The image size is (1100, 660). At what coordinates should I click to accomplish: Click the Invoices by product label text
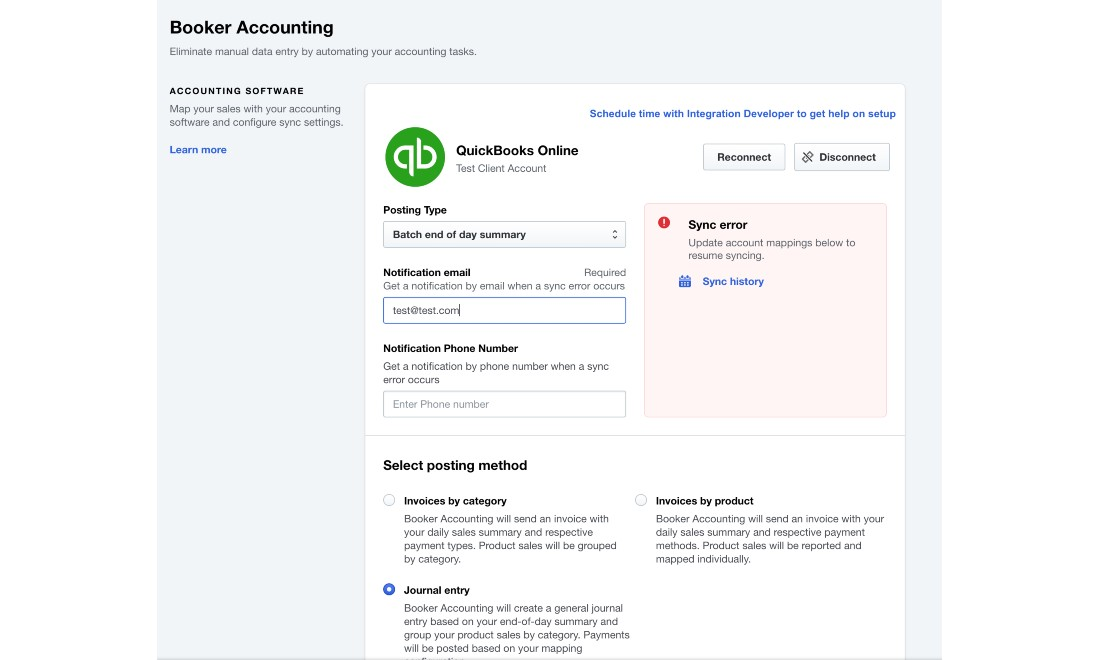pyautogui.click(x=704, y=501)
